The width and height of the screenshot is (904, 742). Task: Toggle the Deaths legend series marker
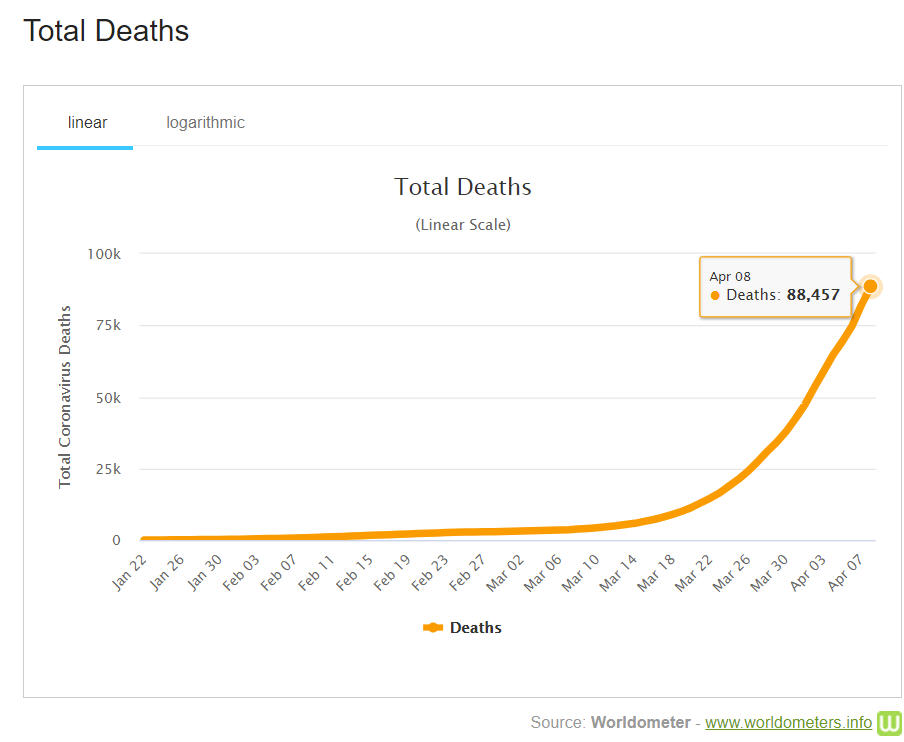click(433, 628)
